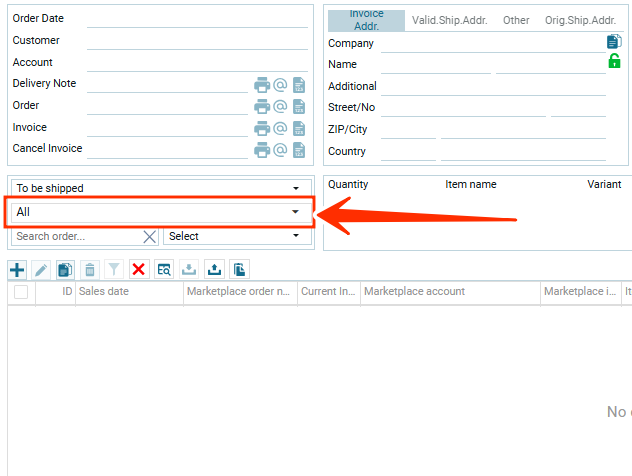Image resolution: width=632 pixels, height=476 pixels.
Task: Tick the select-all checkbox in table header
Action: click(x=21, y=292)
